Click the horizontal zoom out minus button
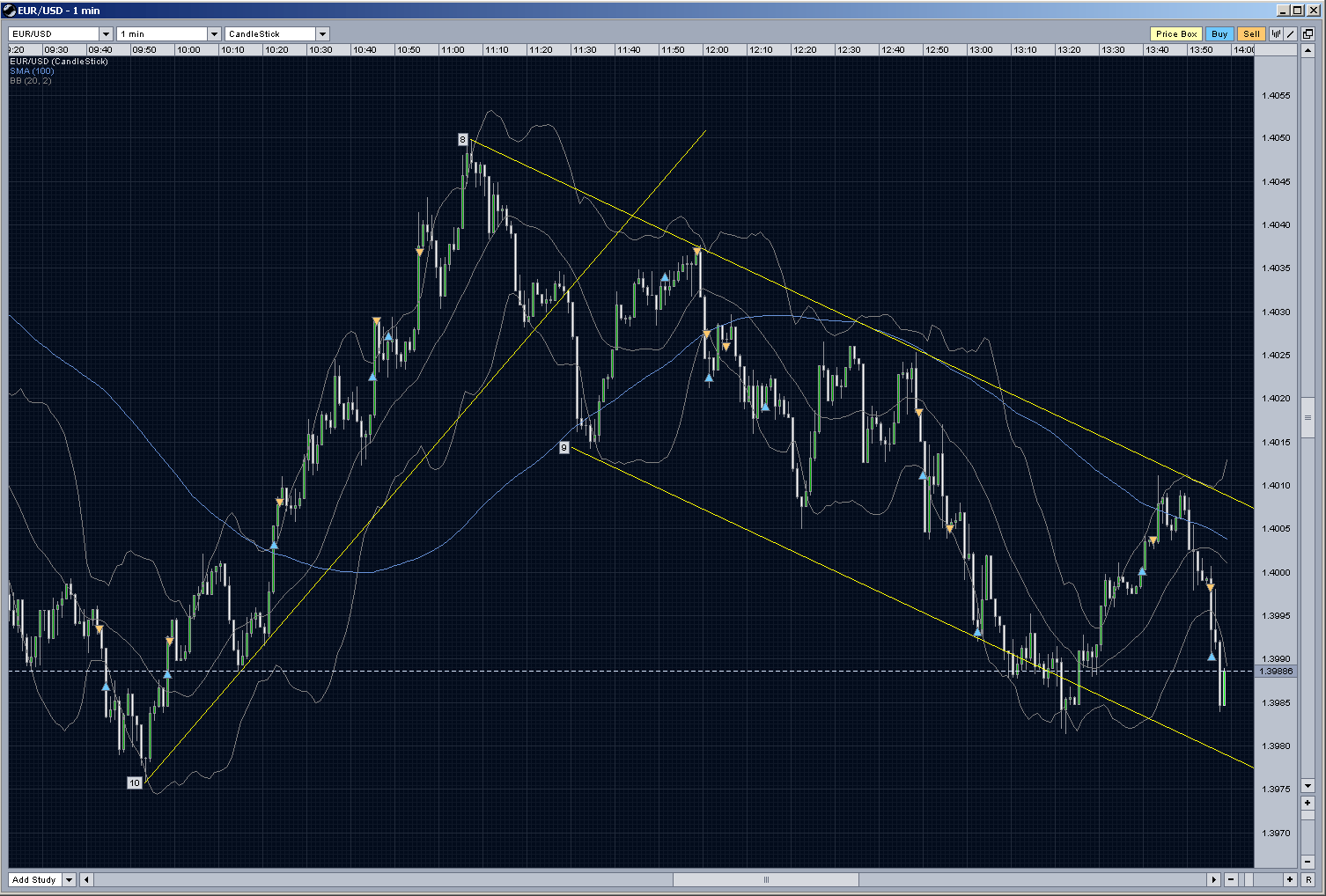This screenshot has width=1326, height=896. click(1231, 879)
